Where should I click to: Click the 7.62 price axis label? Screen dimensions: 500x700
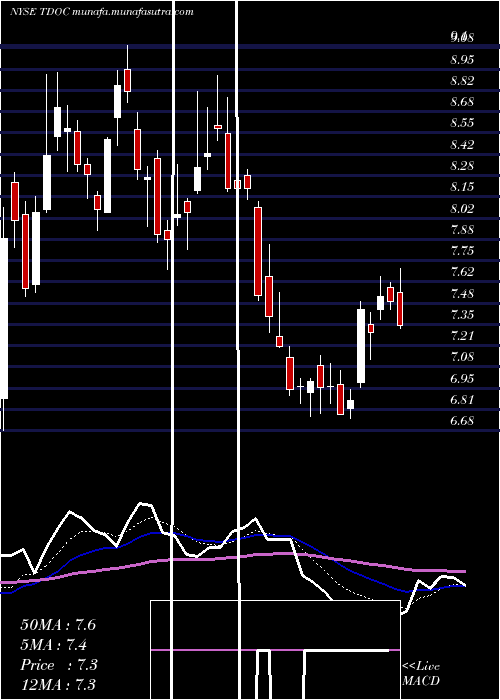[x=462, y=272]
